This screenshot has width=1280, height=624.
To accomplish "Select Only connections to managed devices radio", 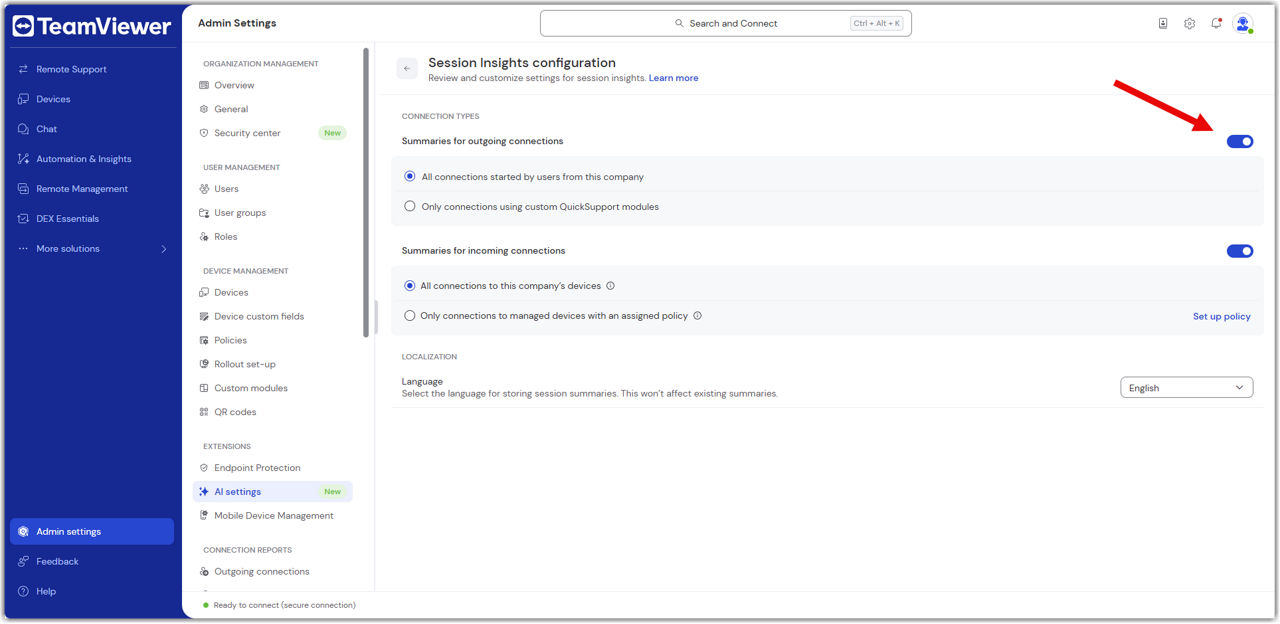I will coord(410,315).
